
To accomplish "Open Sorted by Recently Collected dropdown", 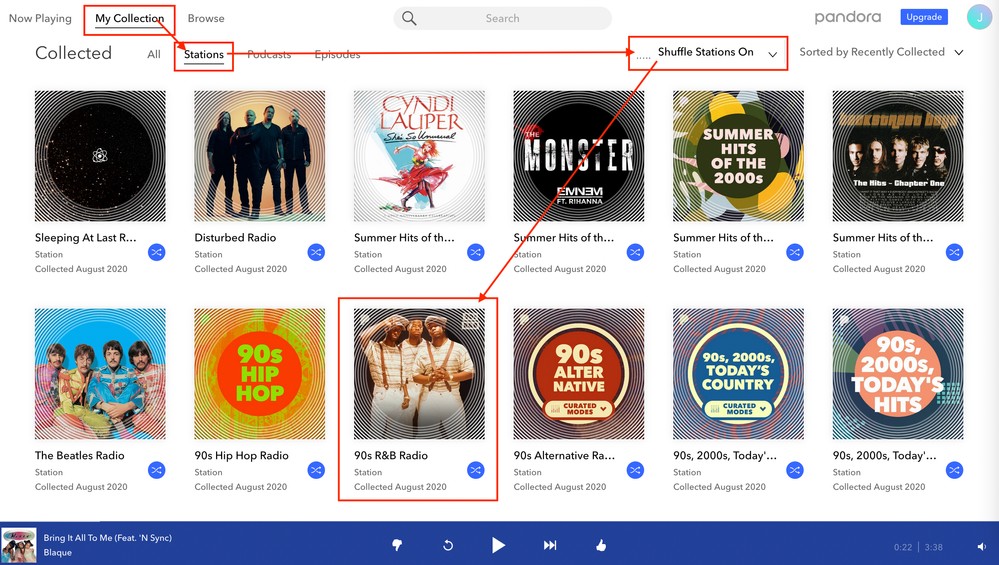I will tap(959, 53).
